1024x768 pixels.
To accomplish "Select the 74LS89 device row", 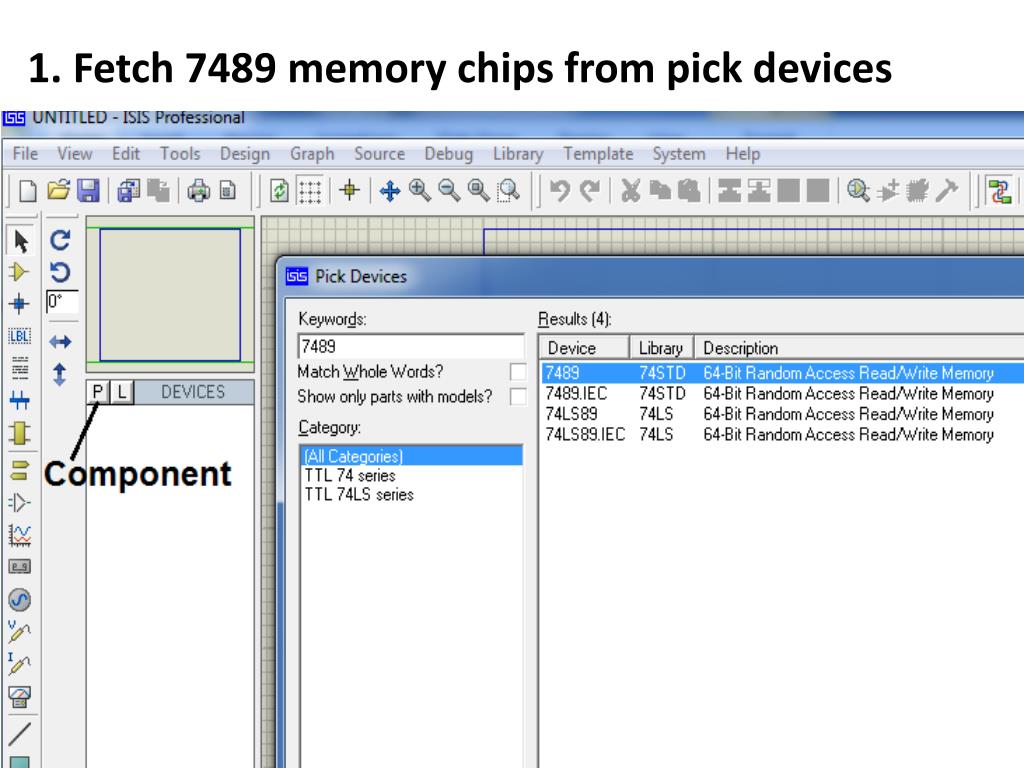I will [x=782, y=414].
